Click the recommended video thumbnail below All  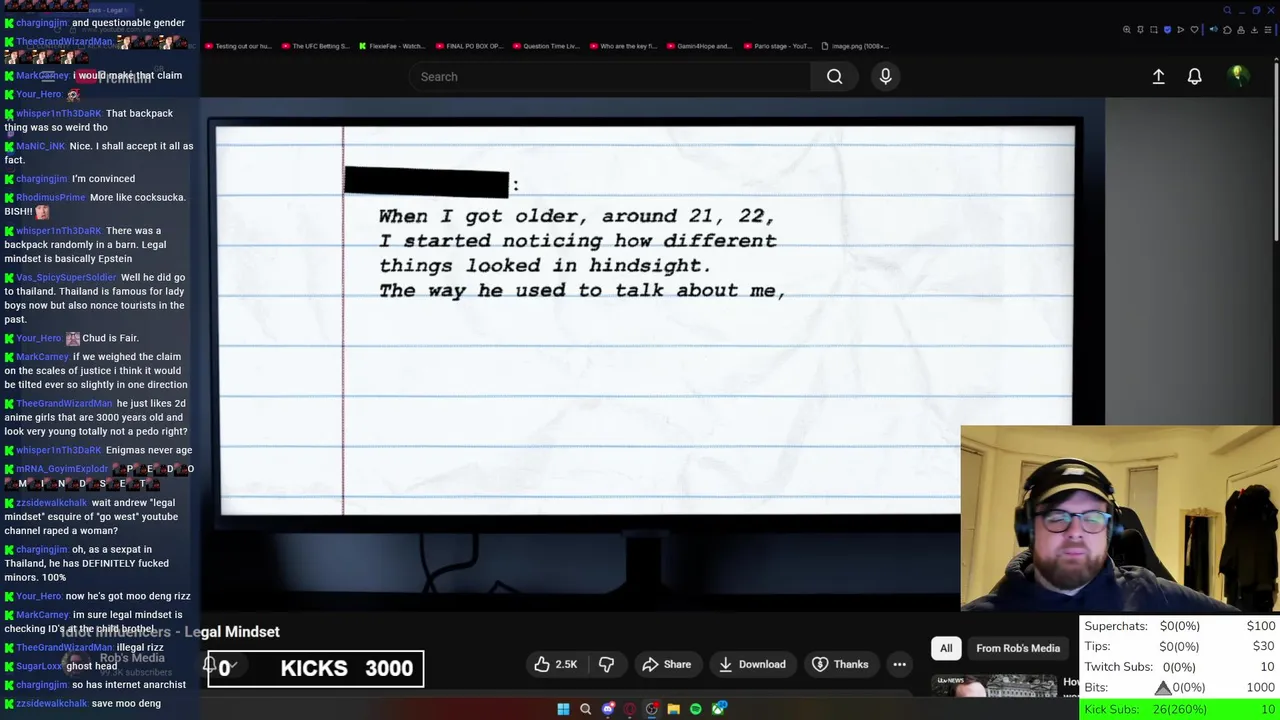[994, 686]
